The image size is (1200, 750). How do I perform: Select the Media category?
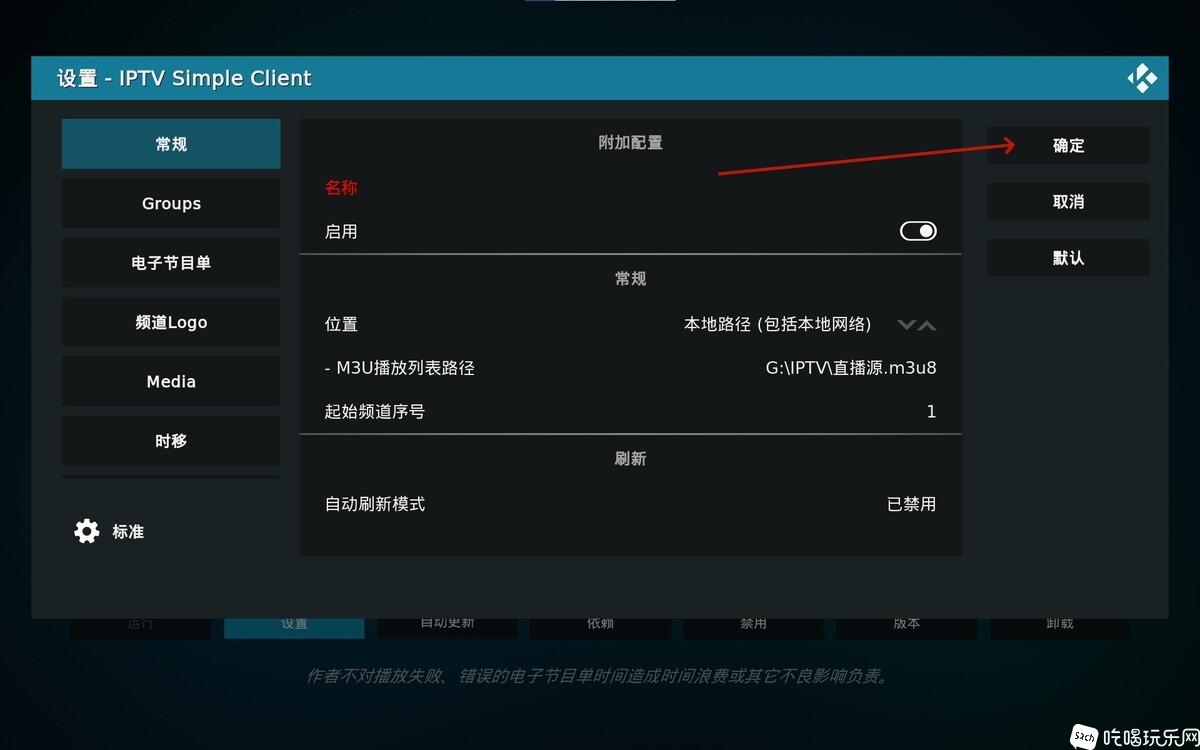[x=171, y=381]
